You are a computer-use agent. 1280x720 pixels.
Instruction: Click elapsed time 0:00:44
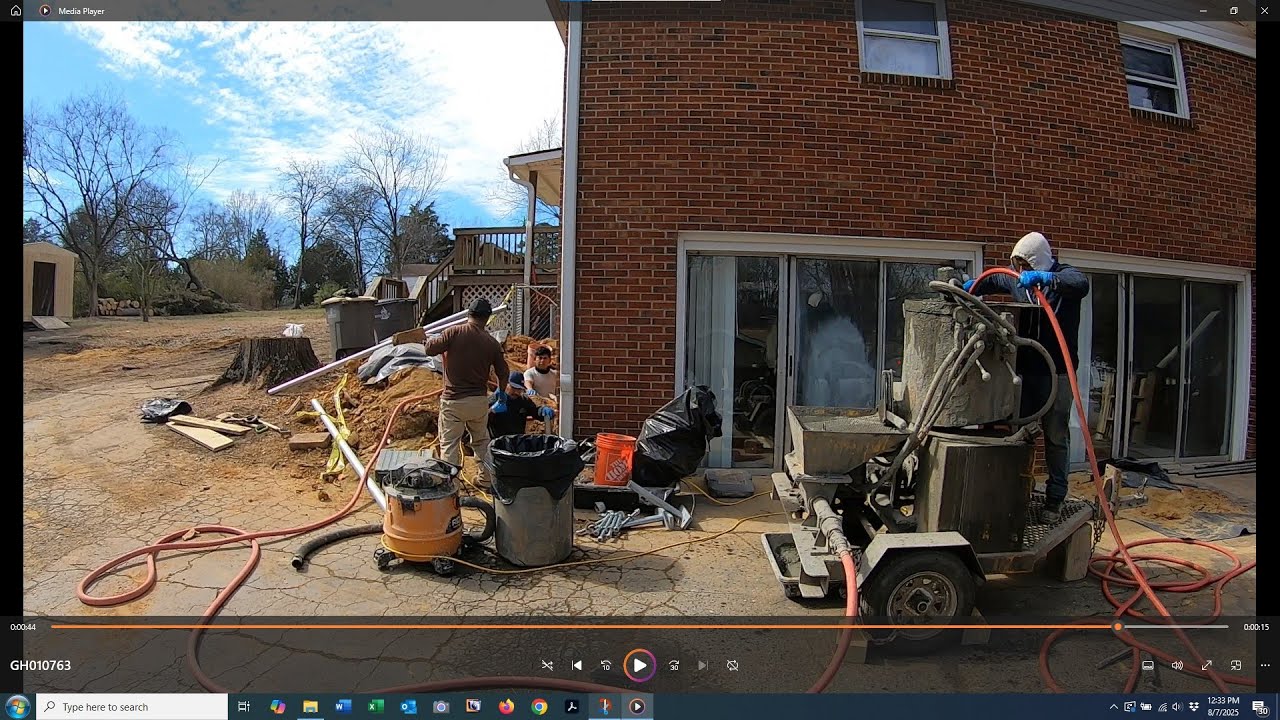[x=23, y=627]
